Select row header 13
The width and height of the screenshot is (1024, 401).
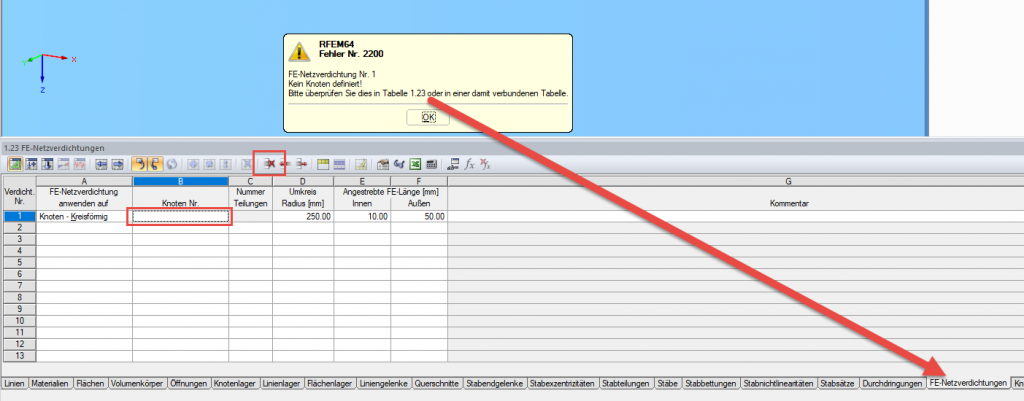(19, 356)
